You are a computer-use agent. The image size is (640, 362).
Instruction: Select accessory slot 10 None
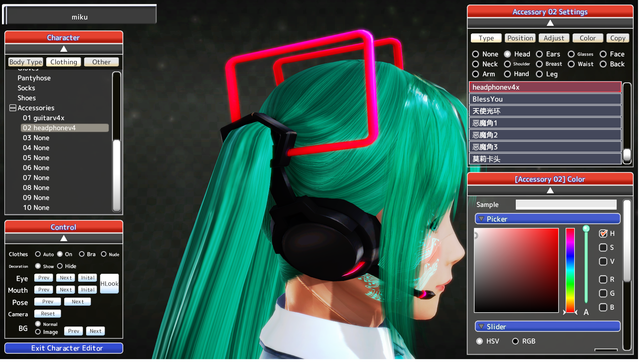click(x=36, y=208)
